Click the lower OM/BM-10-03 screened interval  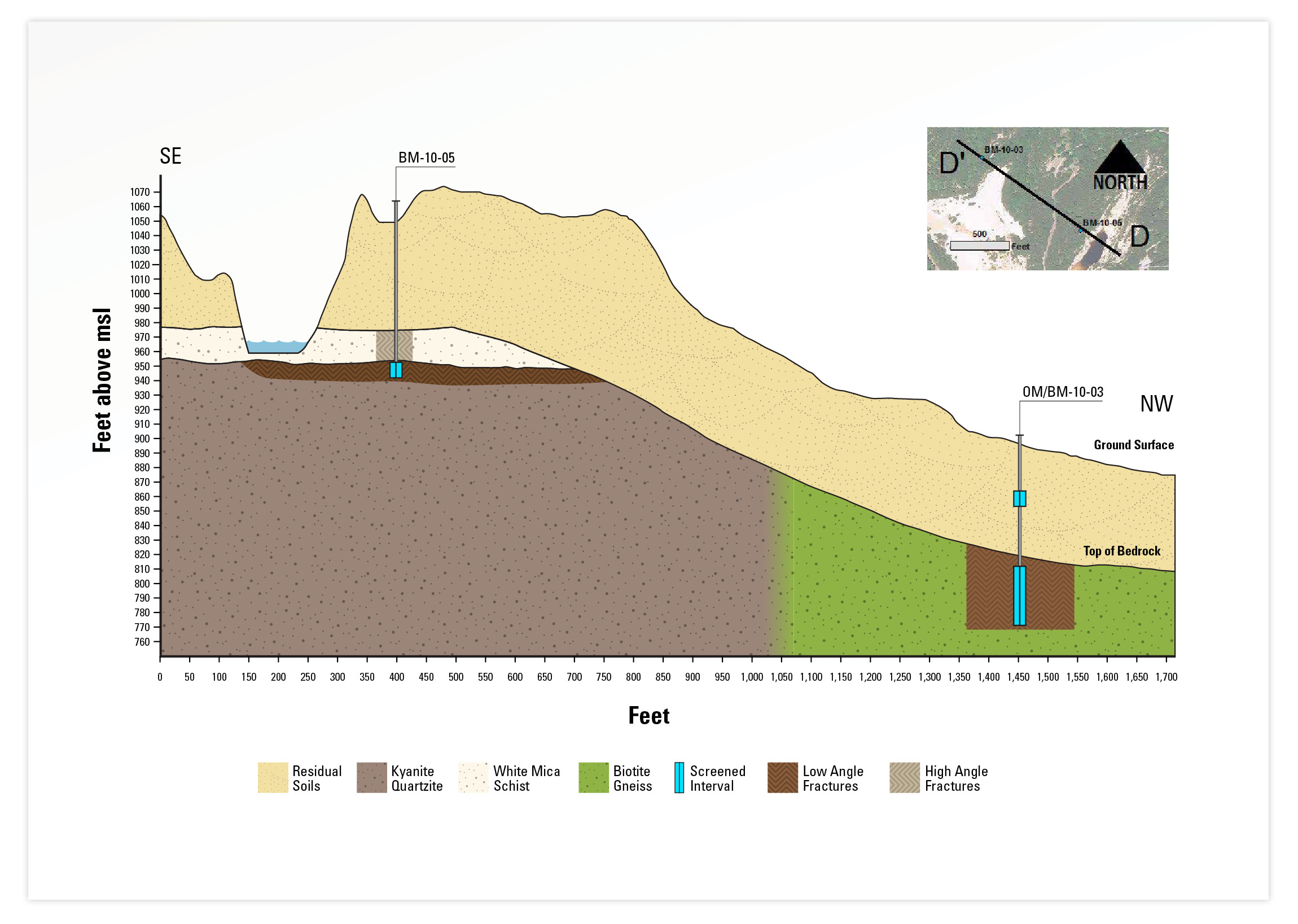point(1020,595)
